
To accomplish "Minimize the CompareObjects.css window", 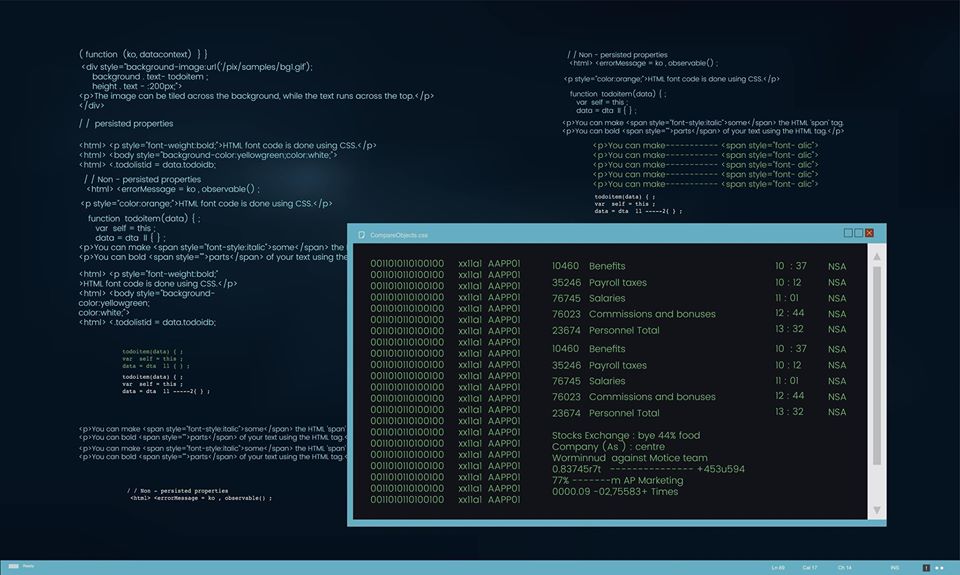I will click(x=848, y=233).
